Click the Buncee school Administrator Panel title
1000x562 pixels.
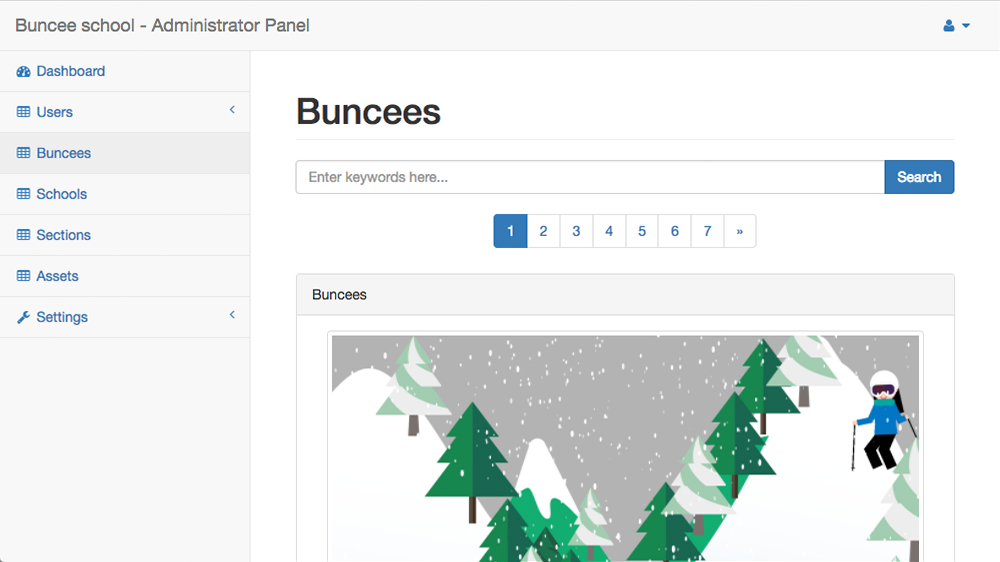point(162,26)
